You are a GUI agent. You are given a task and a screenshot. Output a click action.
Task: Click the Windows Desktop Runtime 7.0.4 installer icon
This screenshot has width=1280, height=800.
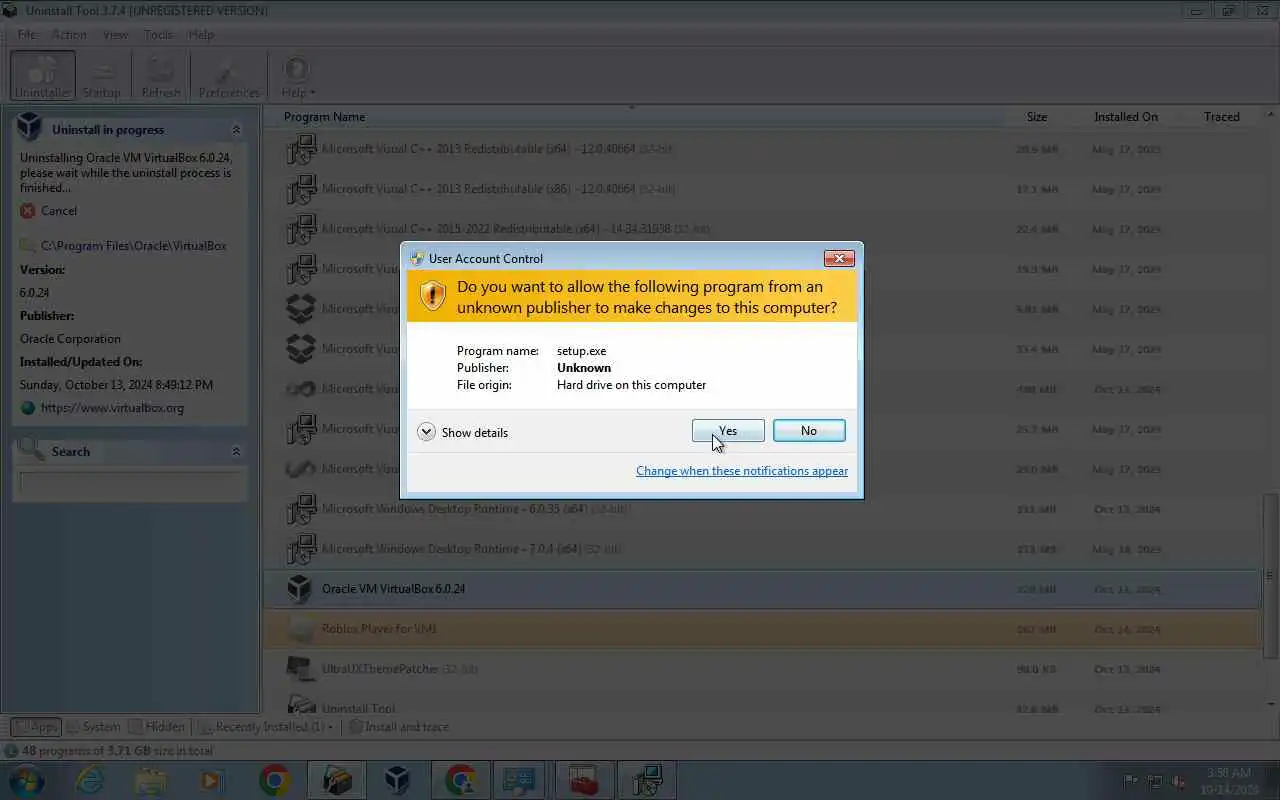pyautogui.click(x=300, y=549)
